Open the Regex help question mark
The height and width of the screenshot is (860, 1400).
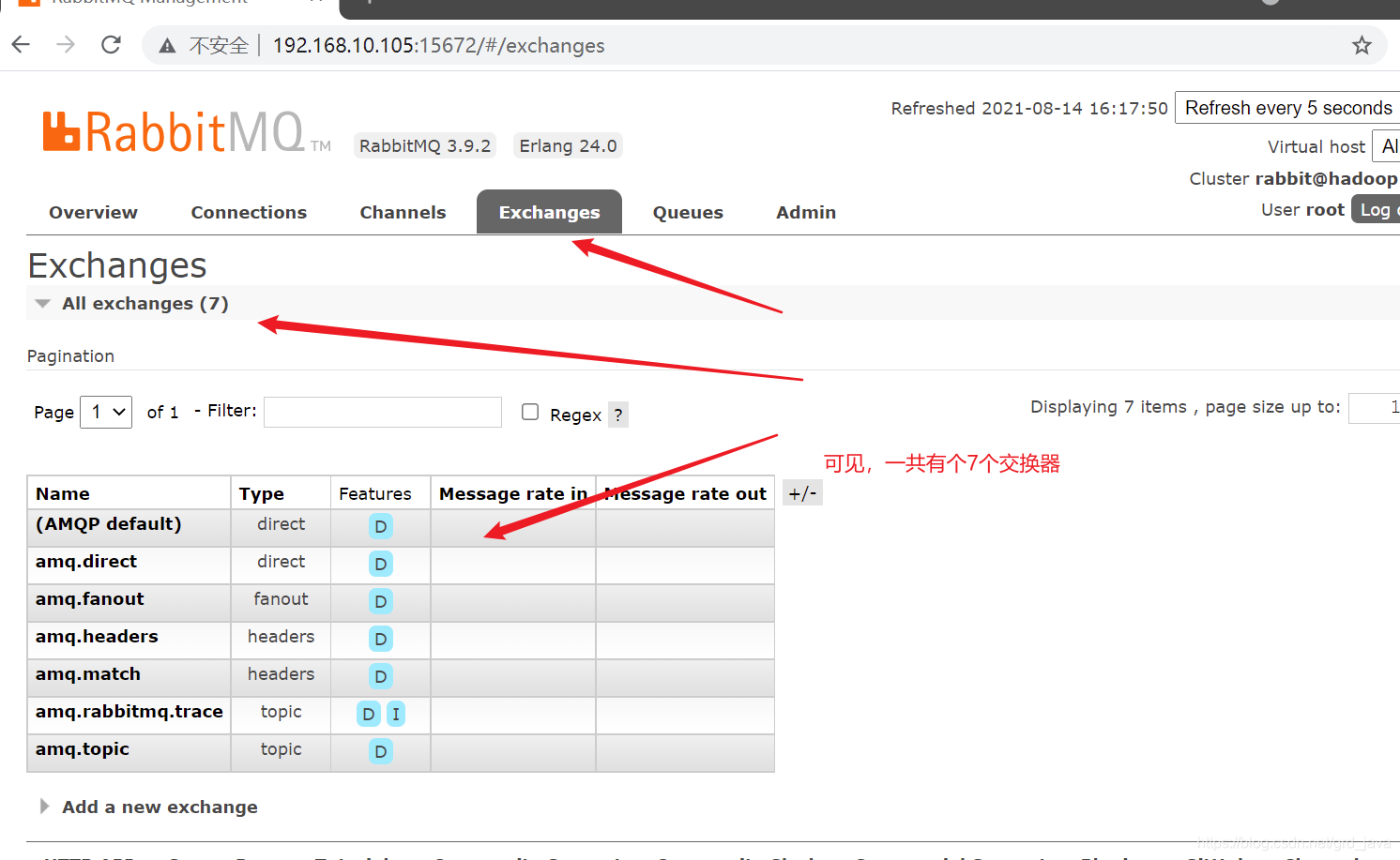pyautogui.click(x=618, y=415)
